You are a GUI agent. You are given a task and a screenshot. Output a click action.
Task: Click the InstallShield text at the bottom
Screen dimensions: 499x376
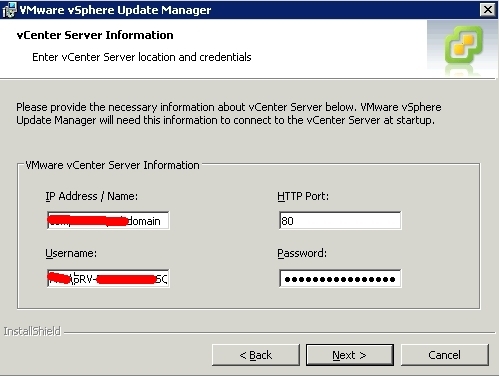[x=32, y=331]
